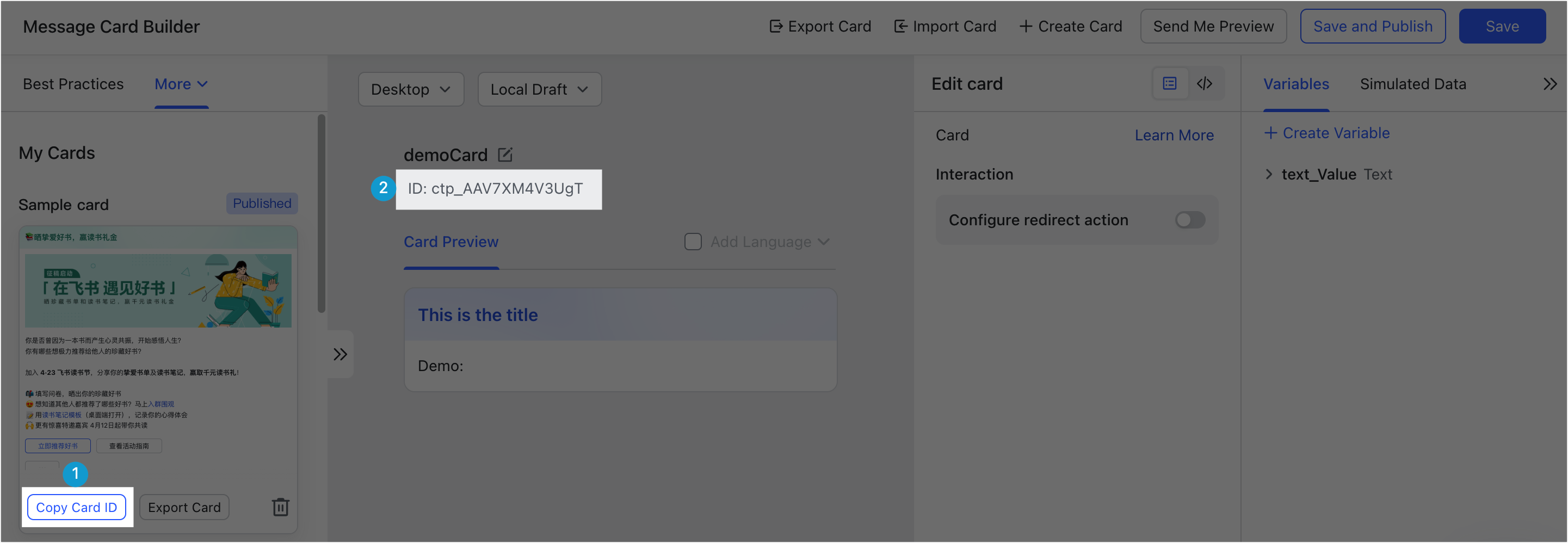Click Create Card in the top bar
This screenshot has height=543, width=1568.
[x=1071, y=26]
